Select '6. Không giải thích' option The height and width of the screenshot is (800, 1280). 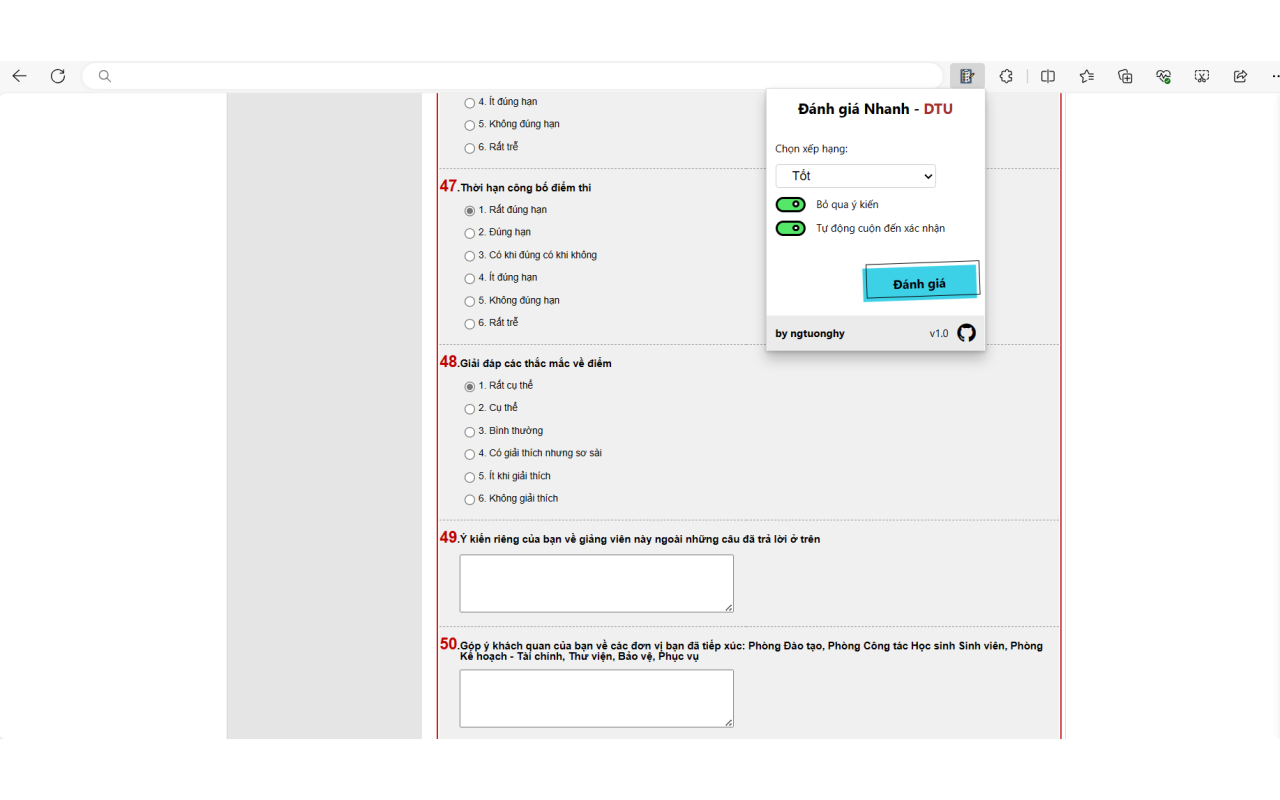coord(470,500)
